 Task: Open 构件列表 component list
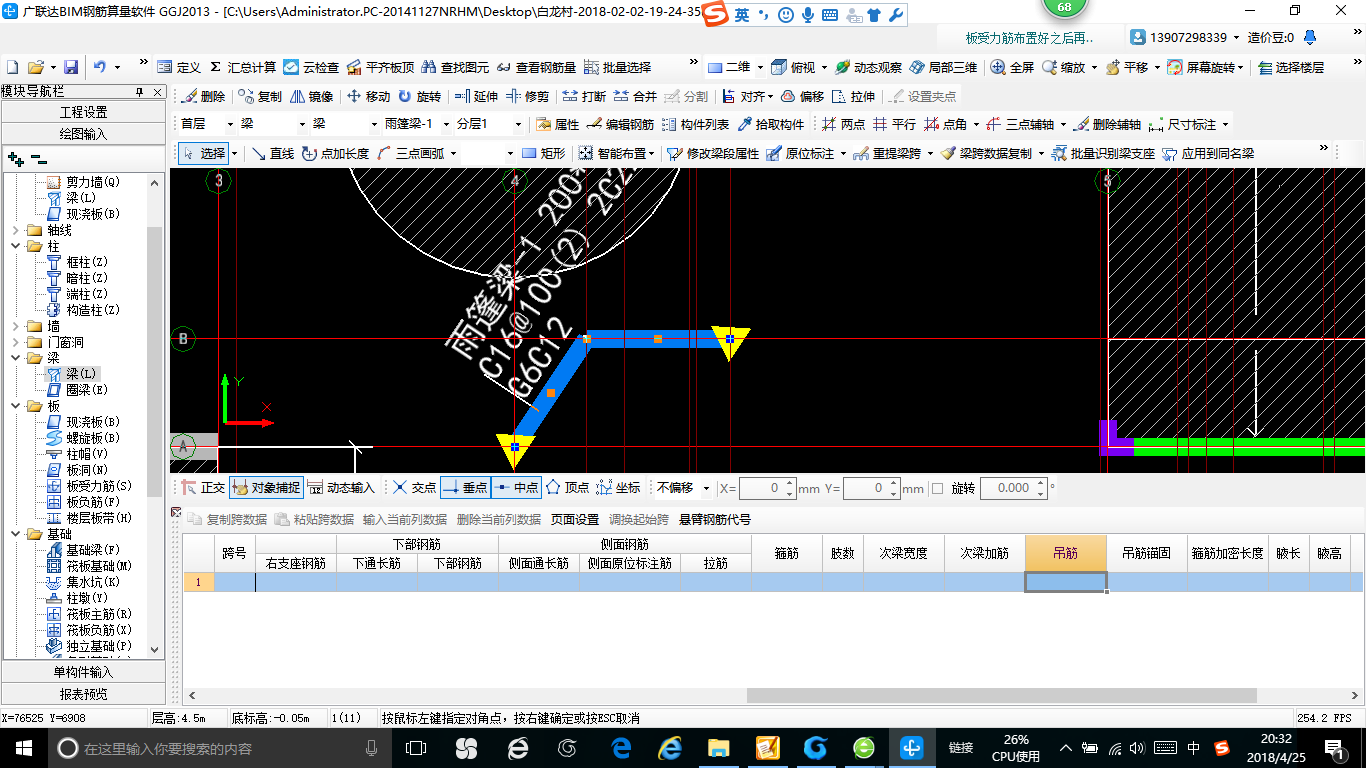click(x=695, y=124)
